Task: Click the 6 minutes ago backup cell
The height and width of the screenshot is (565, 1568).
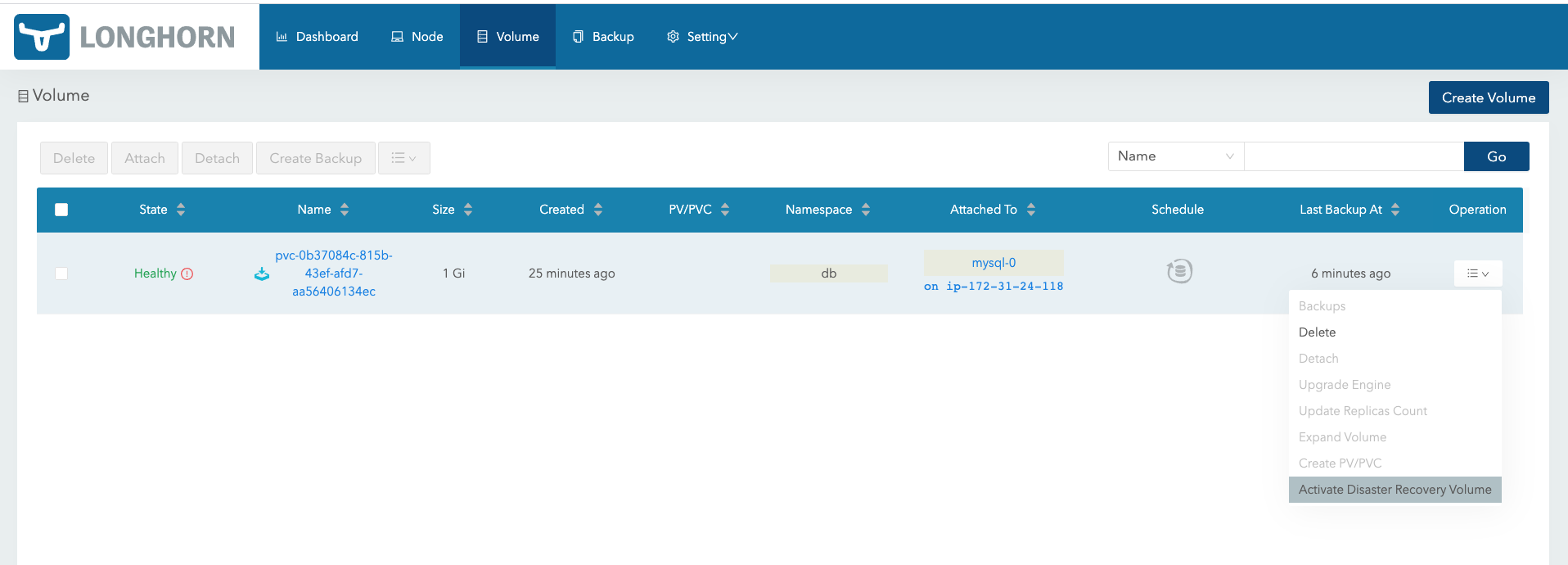Action: click(1350, 273)
